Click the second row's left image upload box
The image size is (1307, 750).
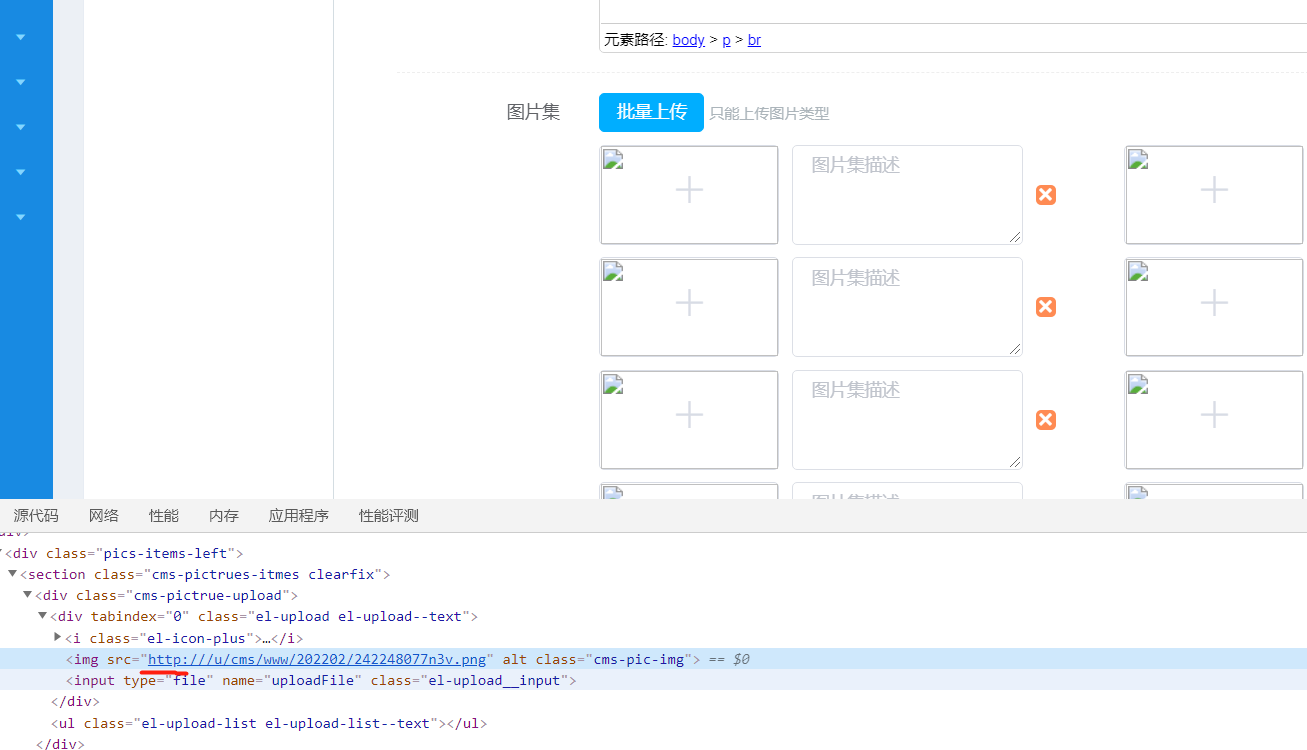click(x=689, y=307)
